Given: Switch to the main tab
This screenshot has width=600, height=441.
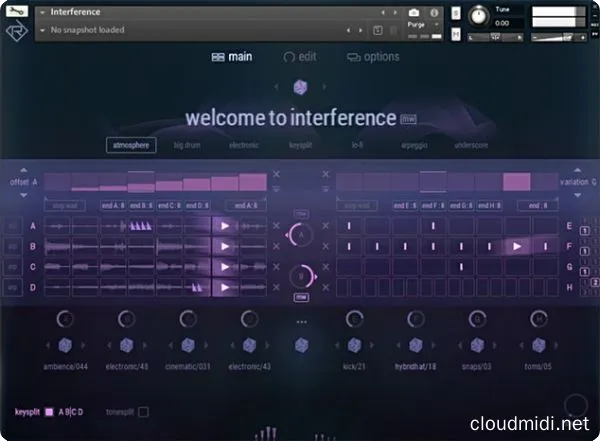Looking at the screenshot, I should pyautogui.click(x=232, y=57).
